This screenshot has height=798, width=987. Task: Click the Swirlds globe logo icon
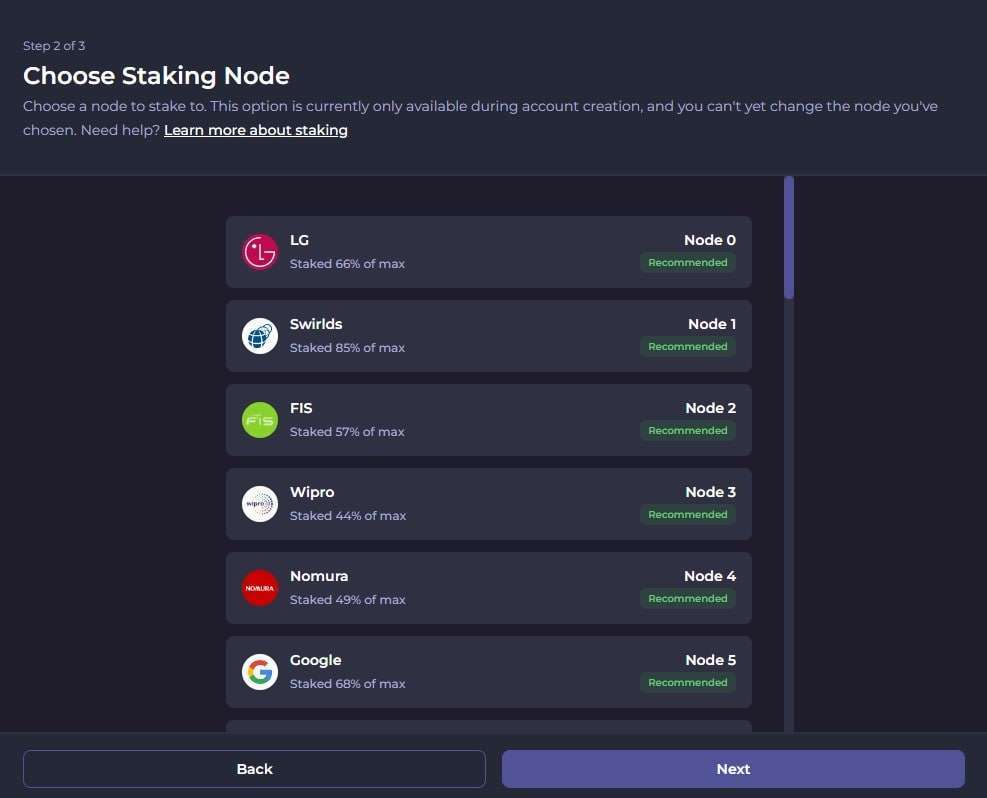click(x=260, y=336)
